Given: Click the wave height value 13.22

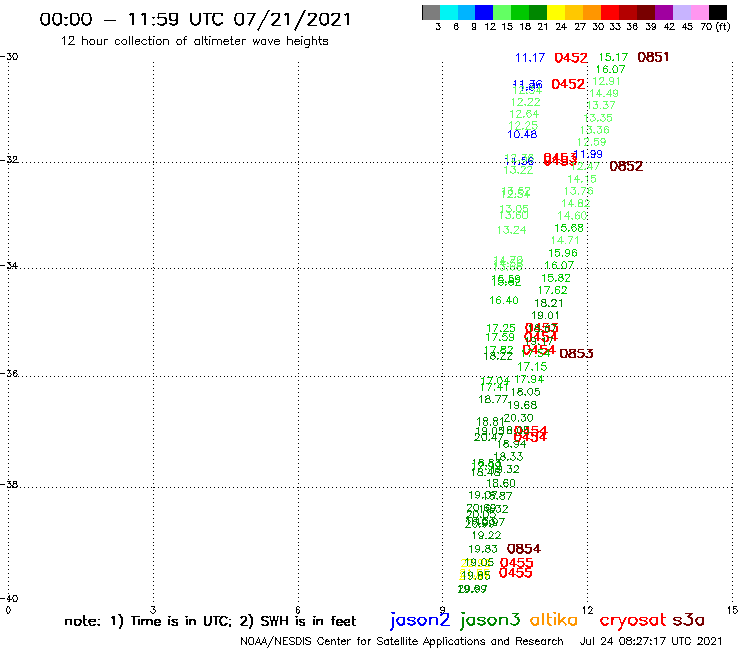Looking at the screenshot, I should [518, 170].
